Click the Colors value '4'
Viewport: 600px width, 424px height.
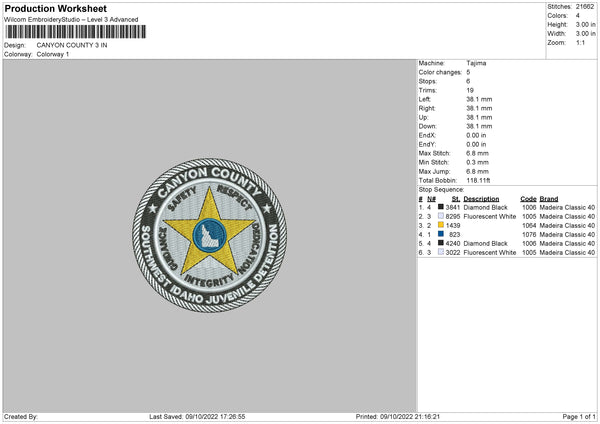pyautogui.click(x=578, y=16)
